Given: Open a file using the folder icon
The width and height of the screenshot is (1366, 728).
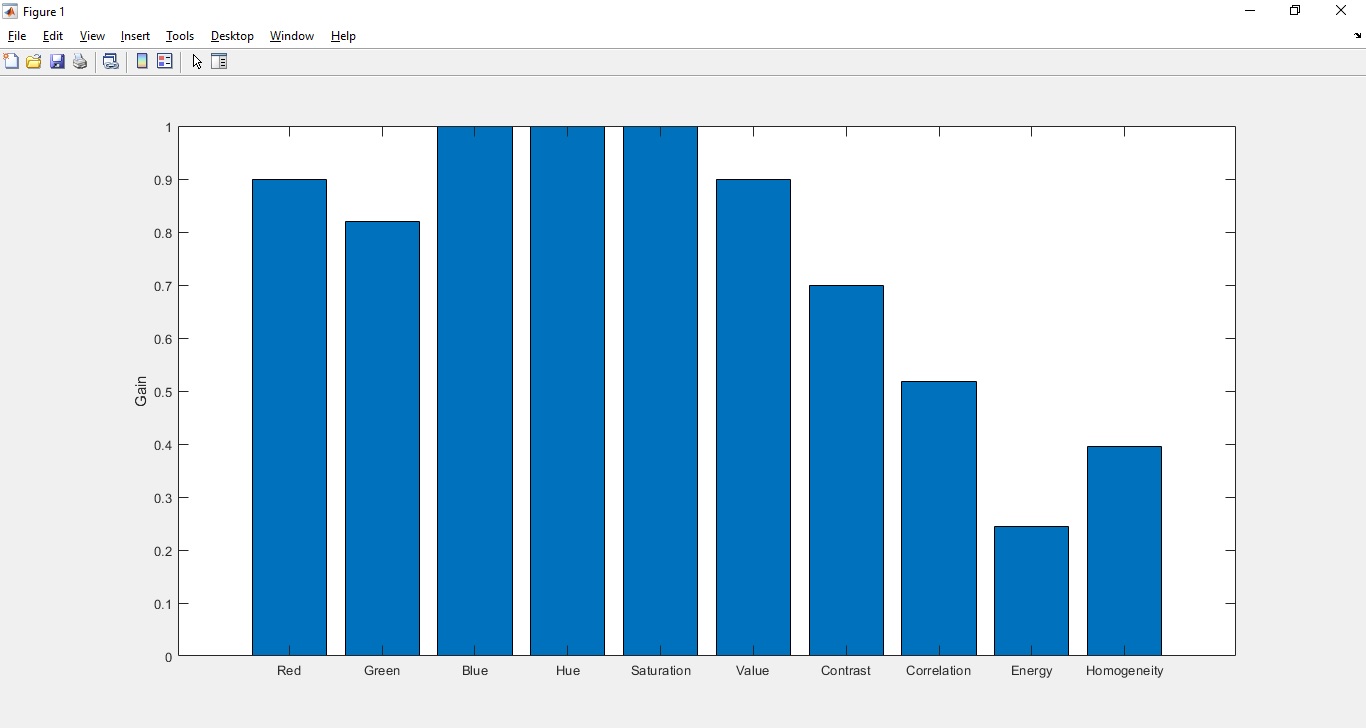Looking at the screenshot, I should 34,62.
